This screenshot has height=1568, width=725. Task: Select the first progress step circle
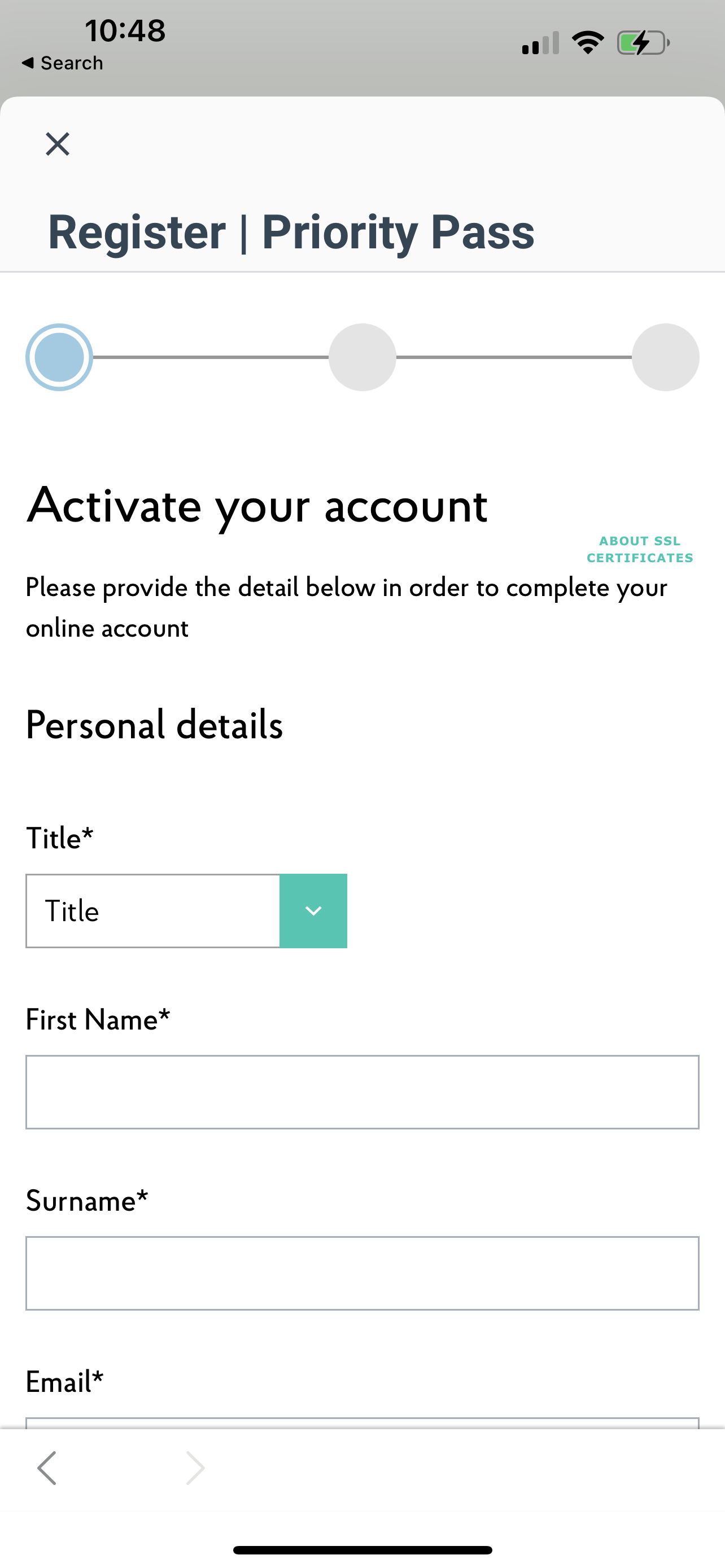coord(59,357)
